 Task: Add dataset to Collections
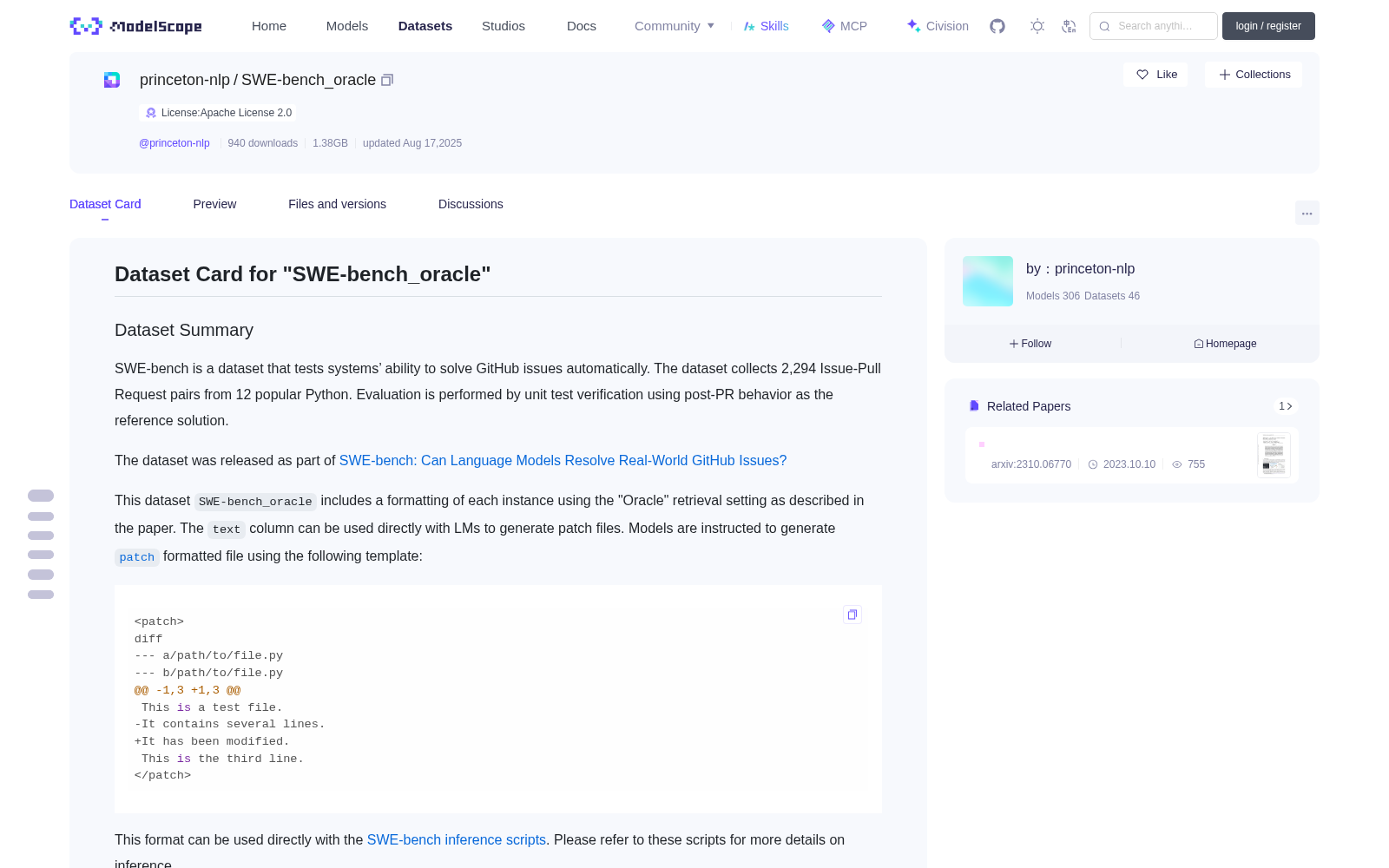click(1254, 75)
